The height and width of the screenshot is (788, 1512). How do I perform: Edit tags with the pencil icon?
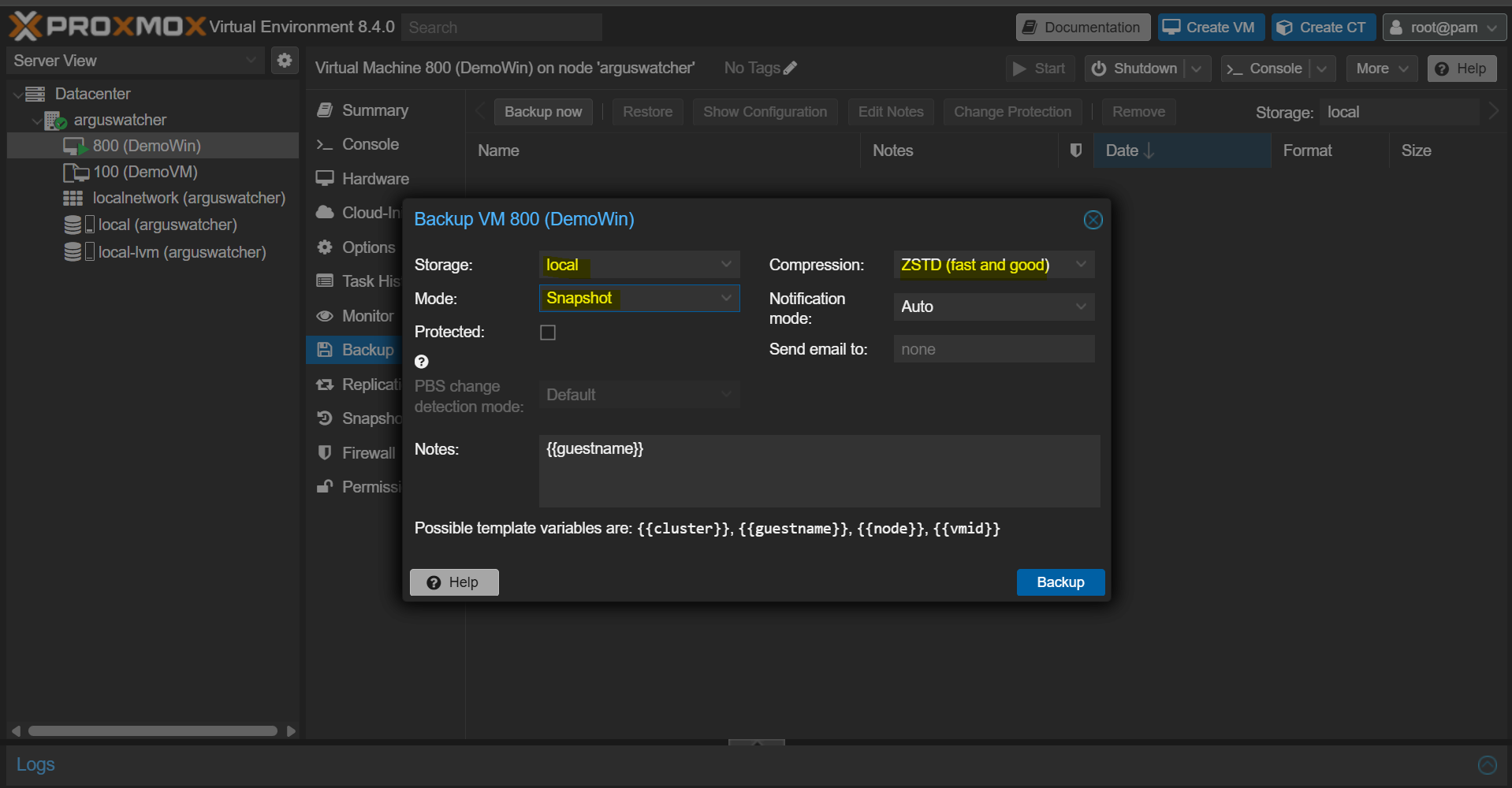[790, 68]
